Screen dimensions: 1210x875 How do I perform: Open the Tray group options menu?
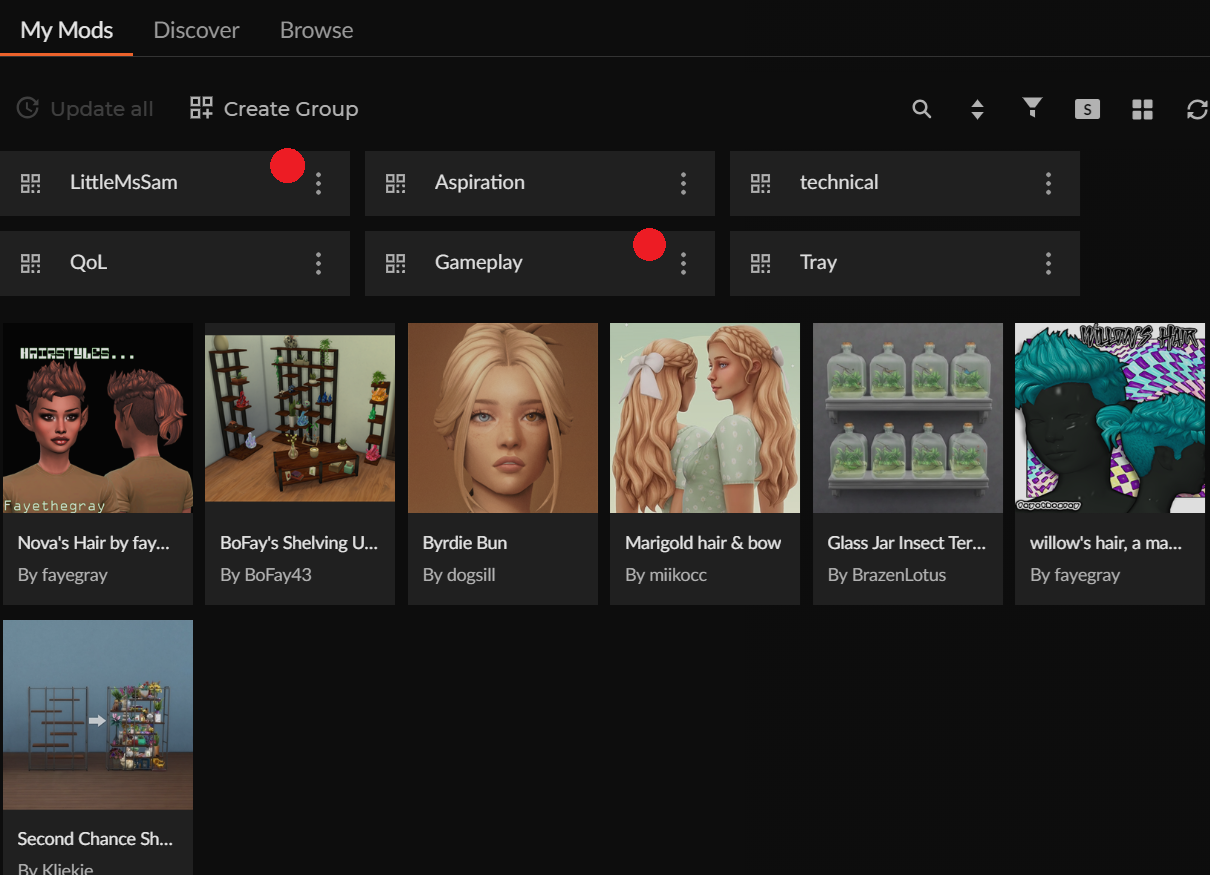(x=1048, y=263)
